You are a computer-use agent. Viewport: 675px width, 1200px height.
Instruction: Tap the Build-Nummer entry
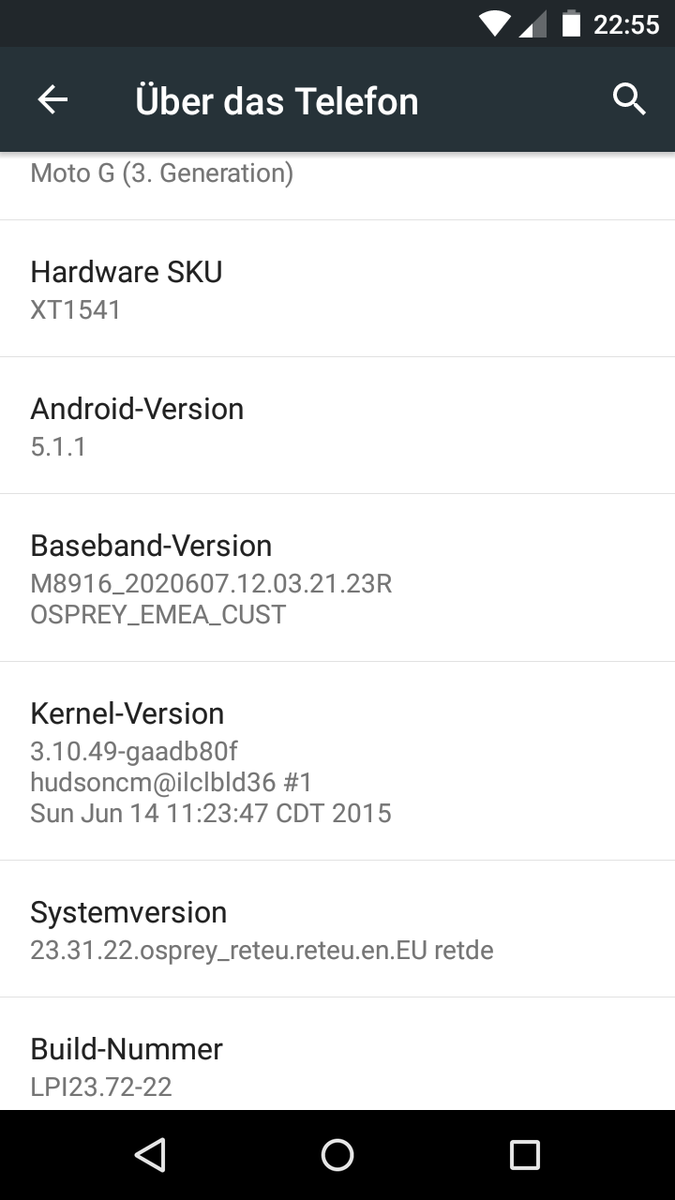(337, 1054)
